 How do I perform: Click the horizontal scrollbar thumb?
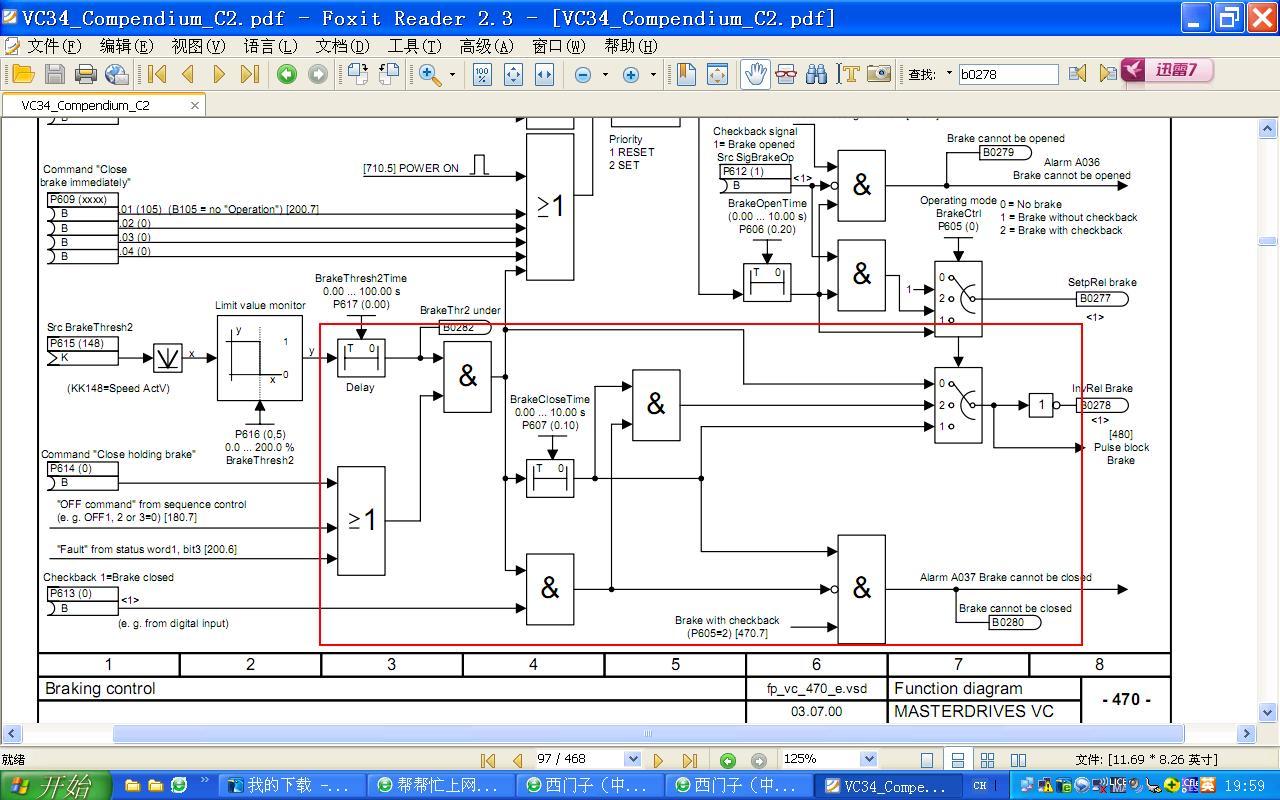point(648,733)
